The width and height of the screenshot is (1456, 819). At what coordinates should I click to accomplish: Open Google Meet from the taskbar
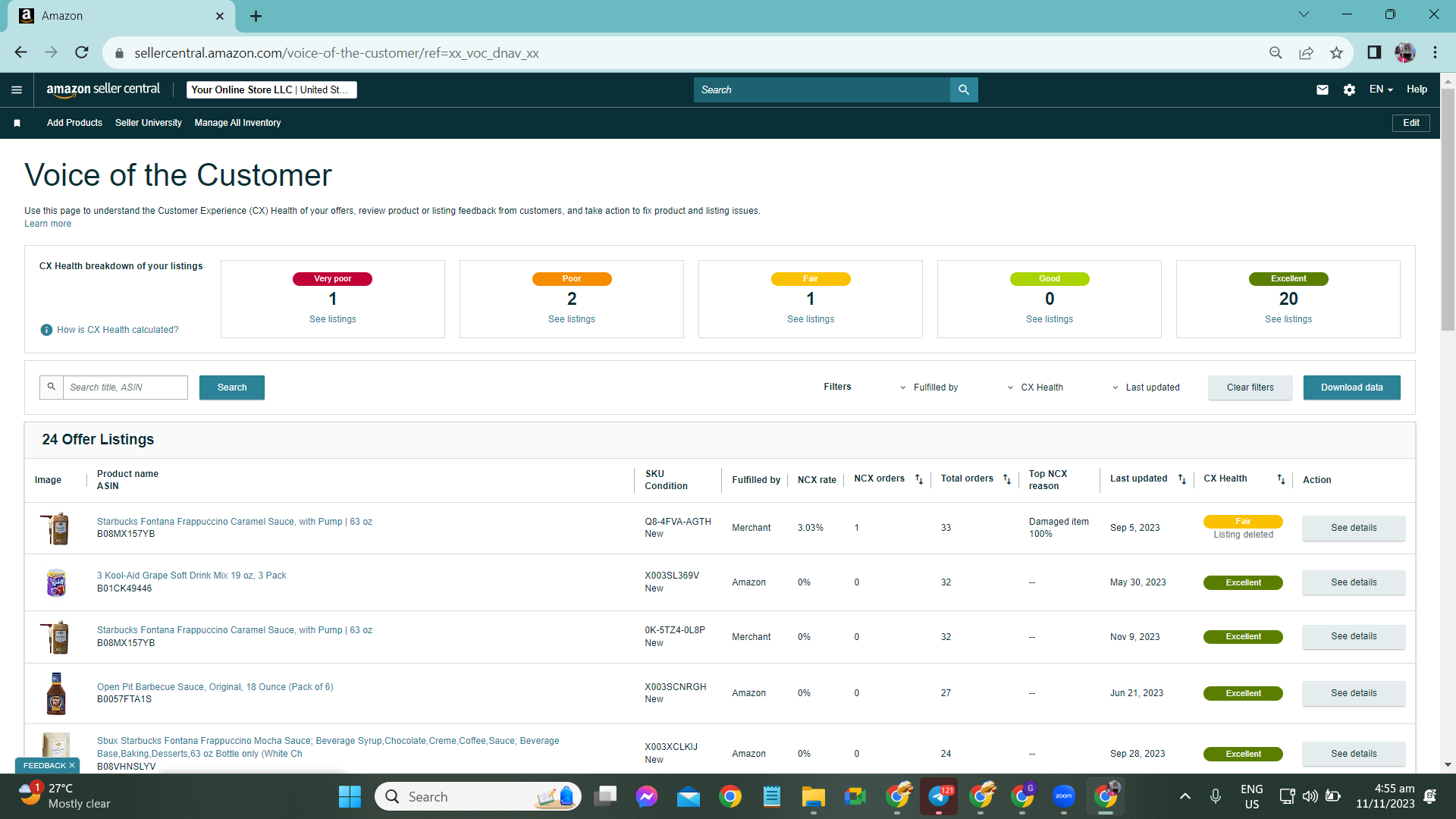point(855,796)
